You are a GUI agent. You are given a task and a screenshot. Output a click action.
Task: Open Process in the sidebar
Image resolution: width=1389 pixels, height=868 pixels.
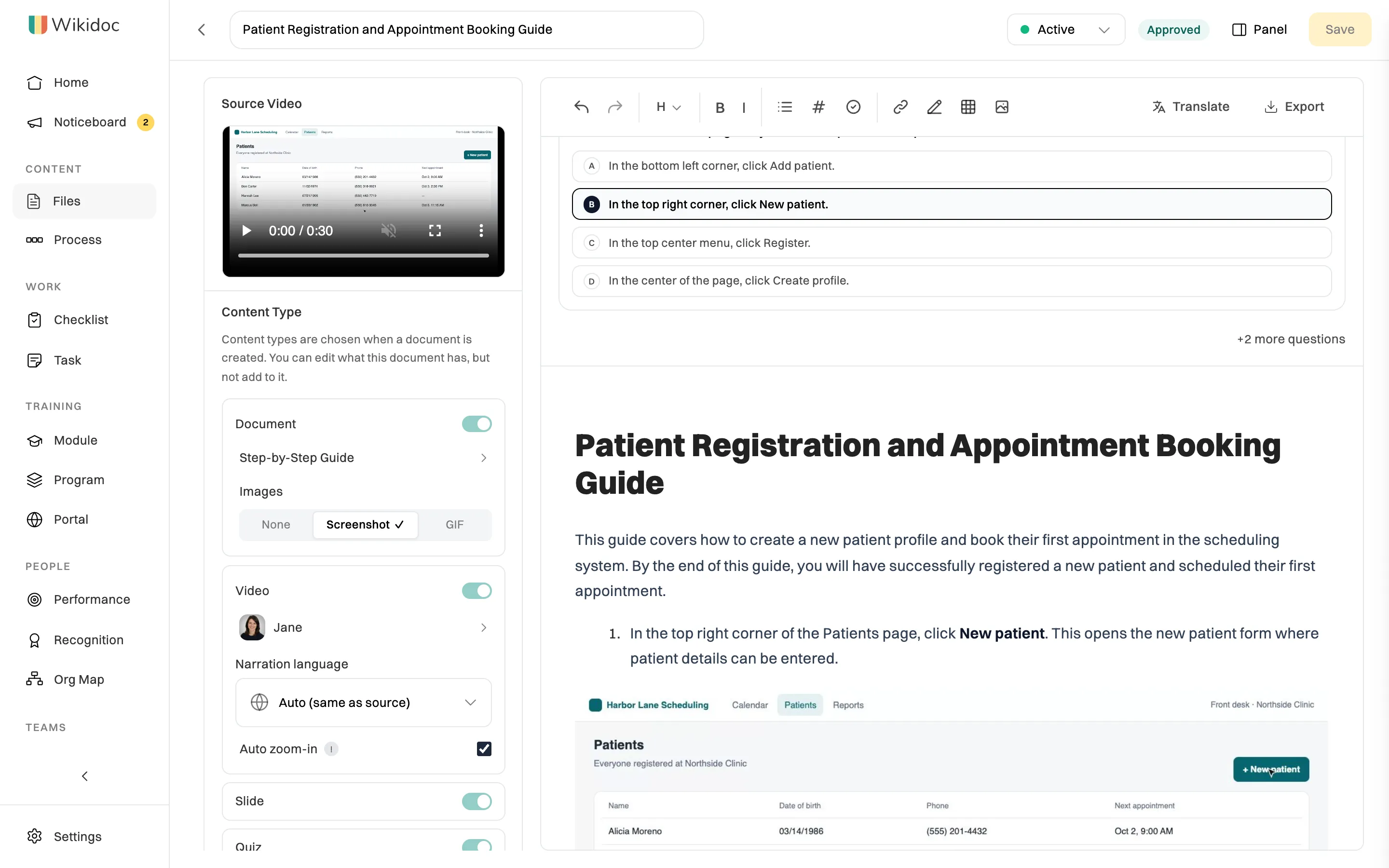[x=84, y=240]
